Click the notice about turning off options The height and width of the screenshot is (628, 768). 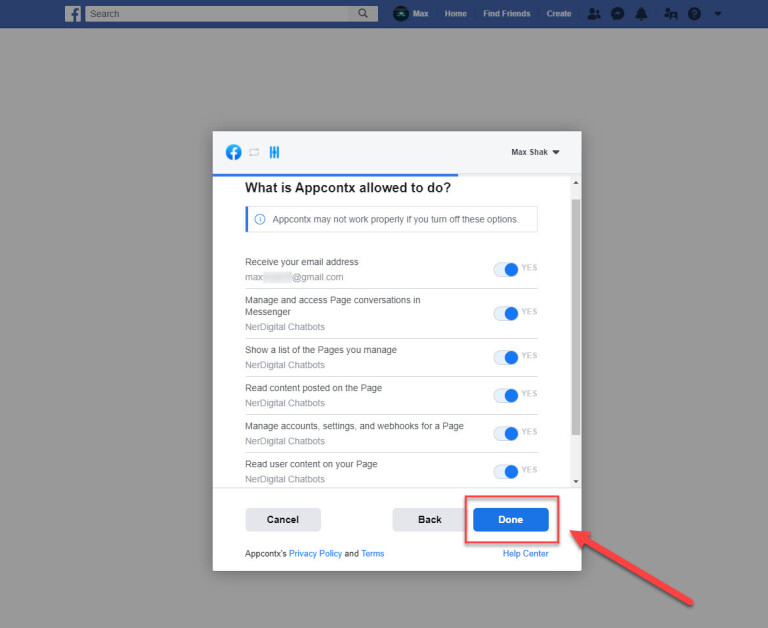point(391,219)
